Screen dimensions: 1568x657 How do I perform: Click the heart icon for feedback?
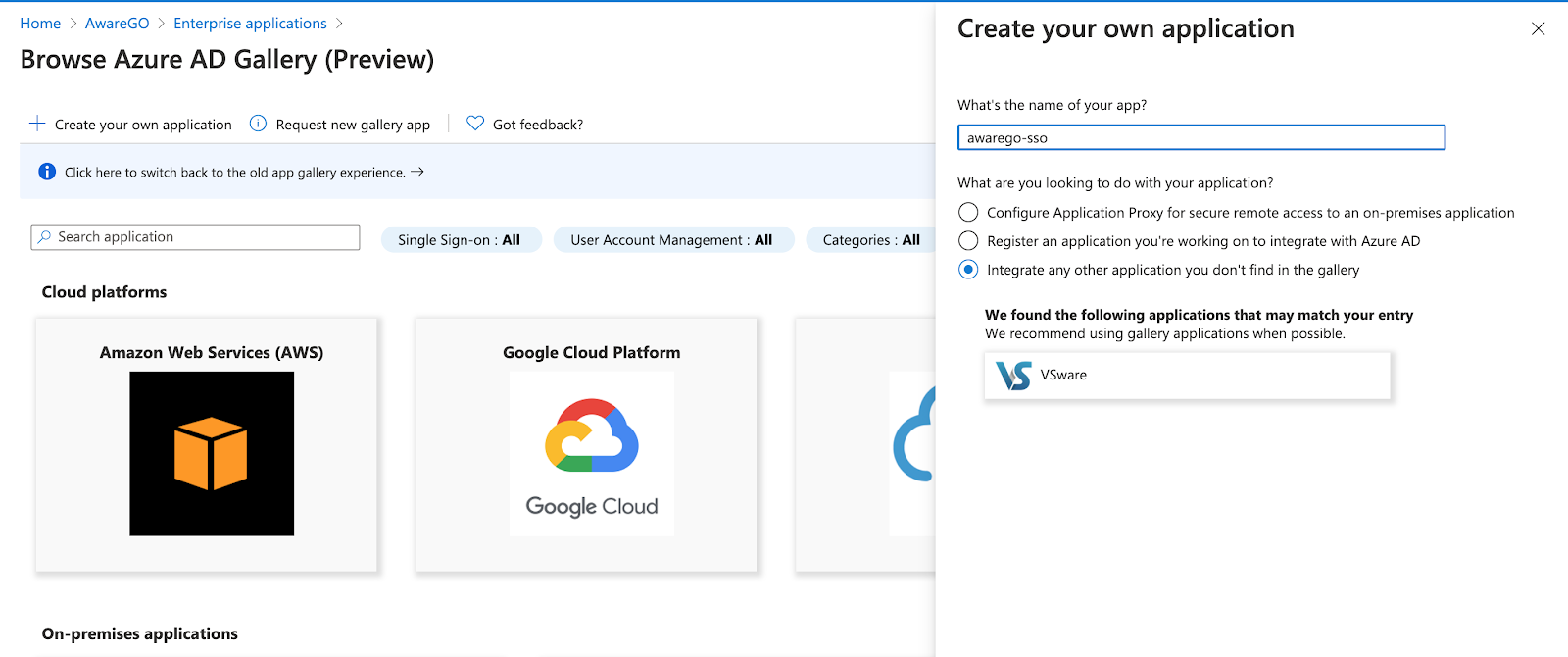(x=475, y=124)
